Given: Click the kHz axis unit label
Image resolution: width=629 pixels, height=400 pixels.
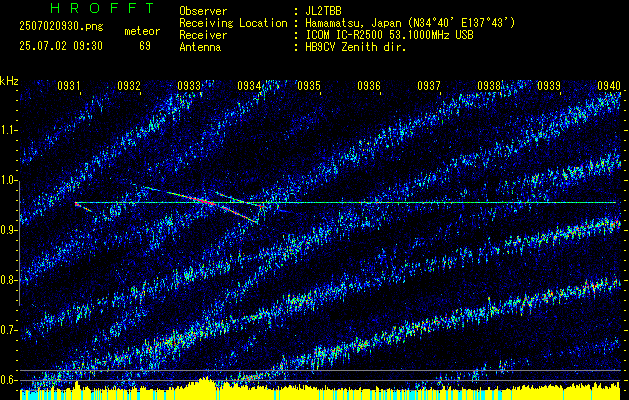Looking at the screenshot, I should 9,81.
